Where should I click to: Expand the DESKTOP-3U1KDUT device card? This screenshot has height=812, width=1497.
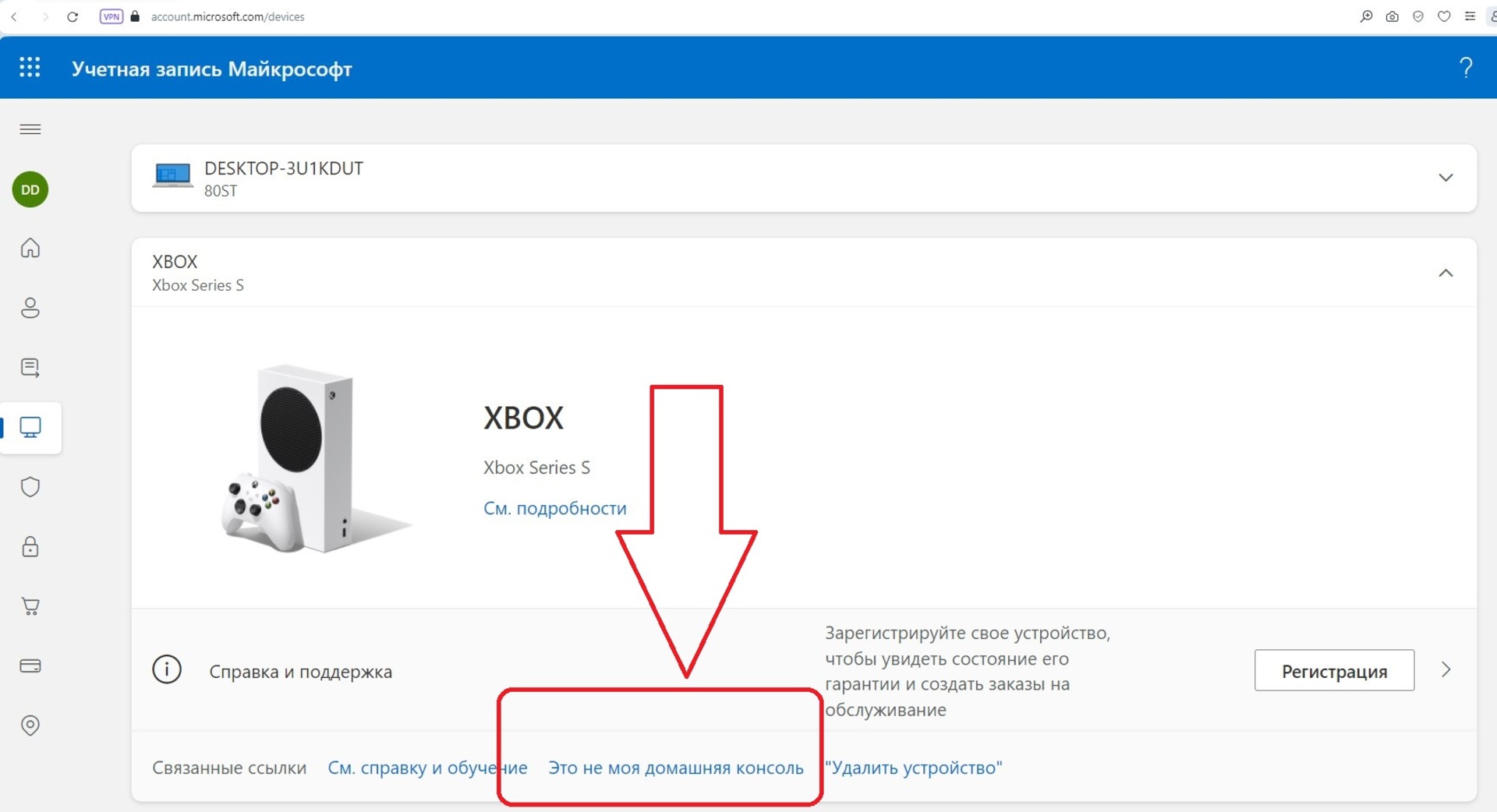tap(1446, 178)
